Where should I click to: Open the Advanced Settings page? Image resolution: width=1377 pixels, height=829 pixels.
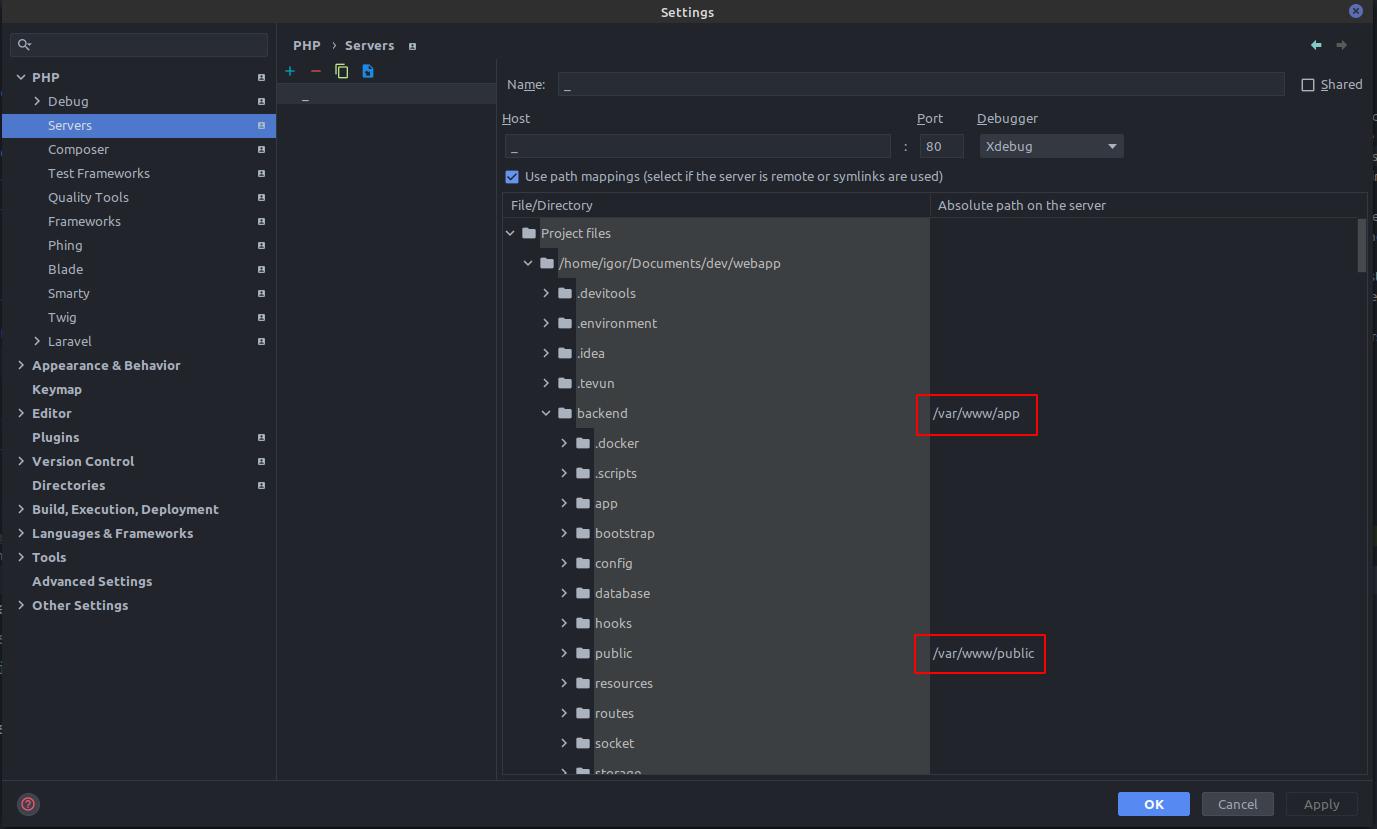[x=92, y=581]
